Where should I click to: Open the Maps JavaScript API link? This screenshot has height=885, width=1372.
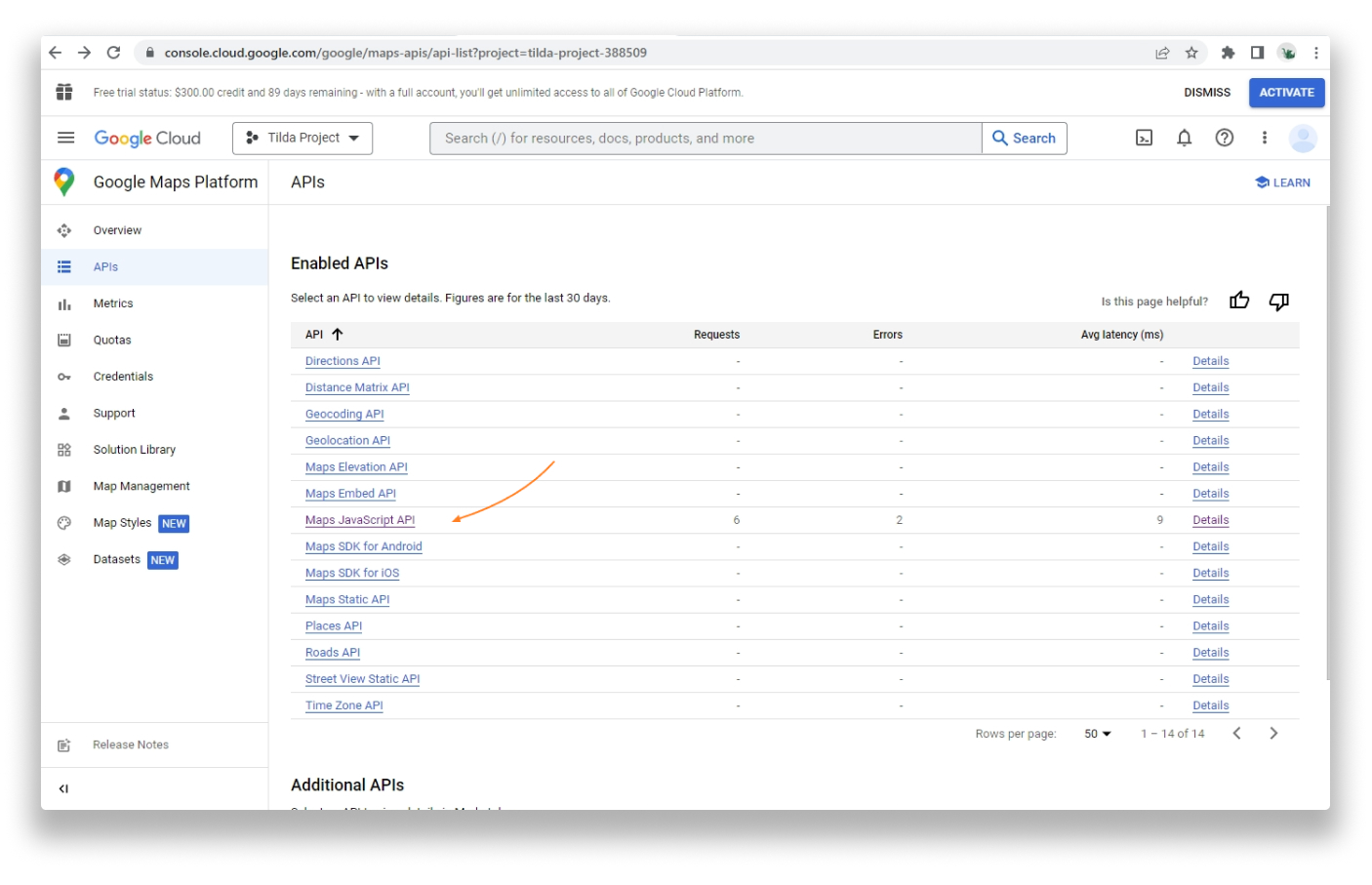(x=360, y=520)
